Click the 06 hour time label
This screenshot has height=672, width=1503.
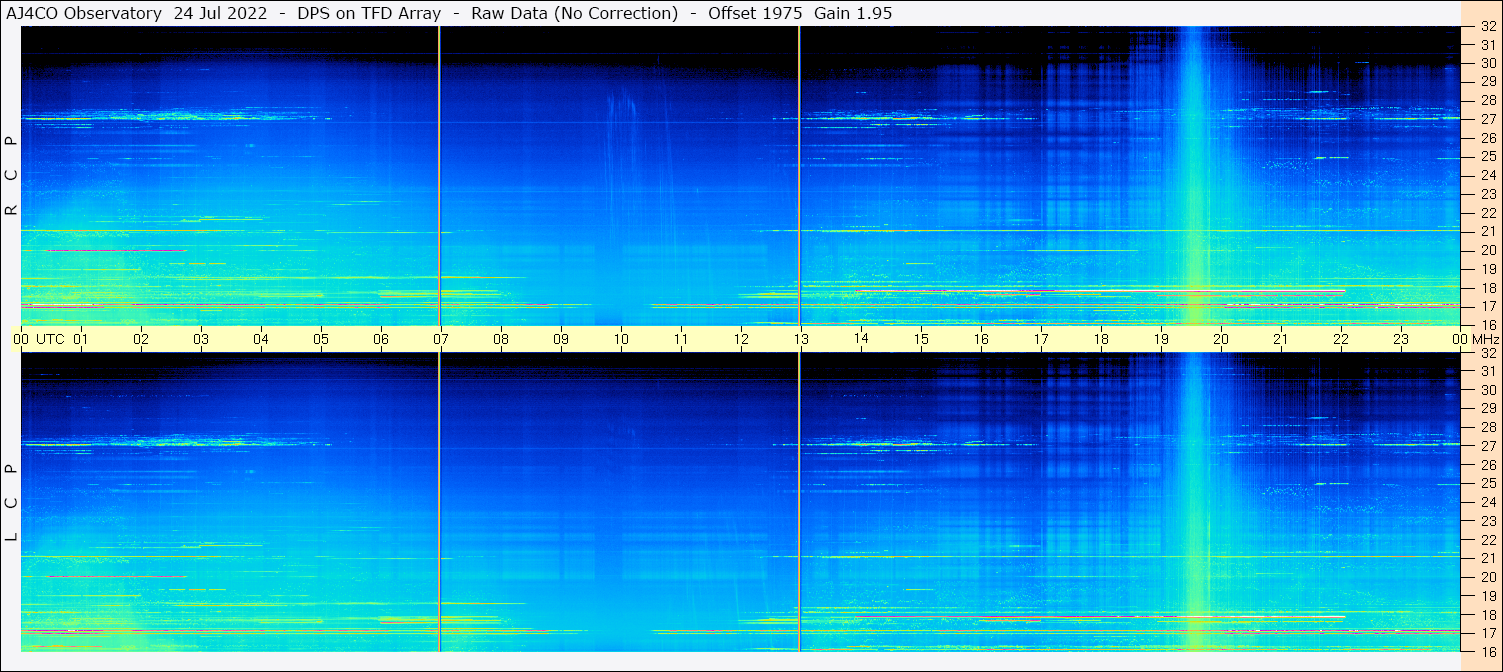tap(381, 339)
